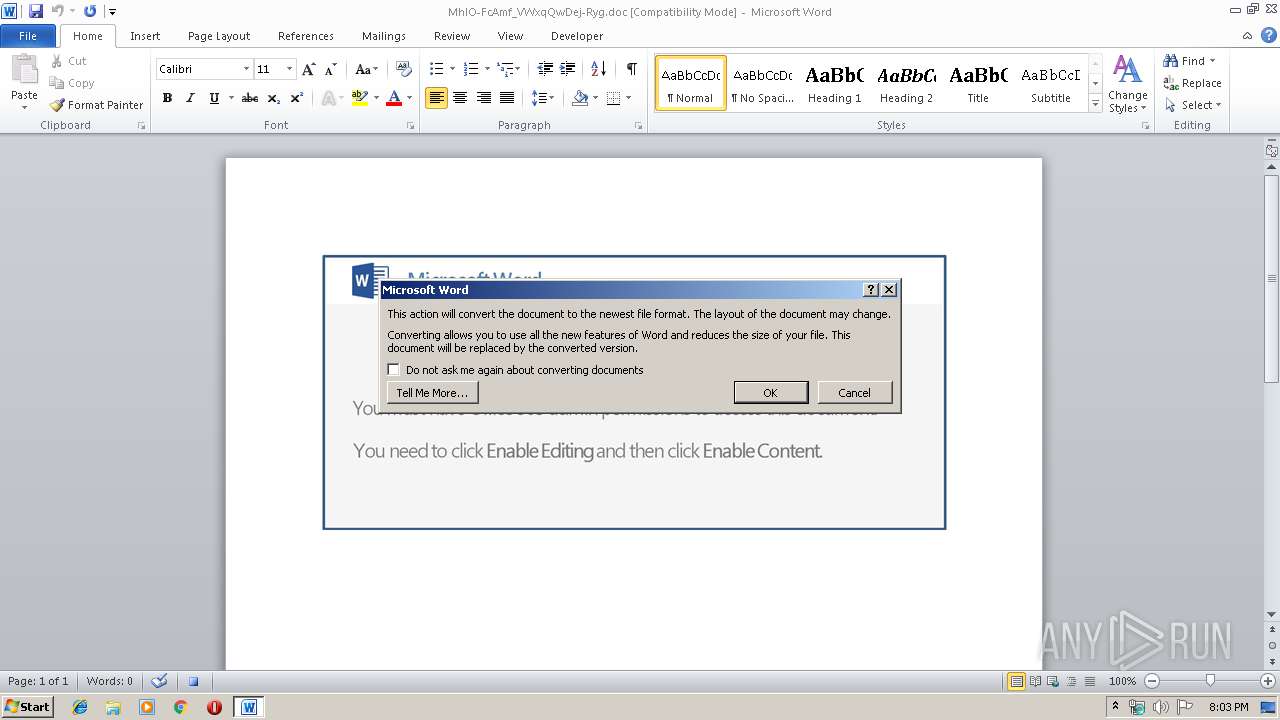Apply Underline formatting
This screenshot has height=720, width=1280.
click(214, 98)
